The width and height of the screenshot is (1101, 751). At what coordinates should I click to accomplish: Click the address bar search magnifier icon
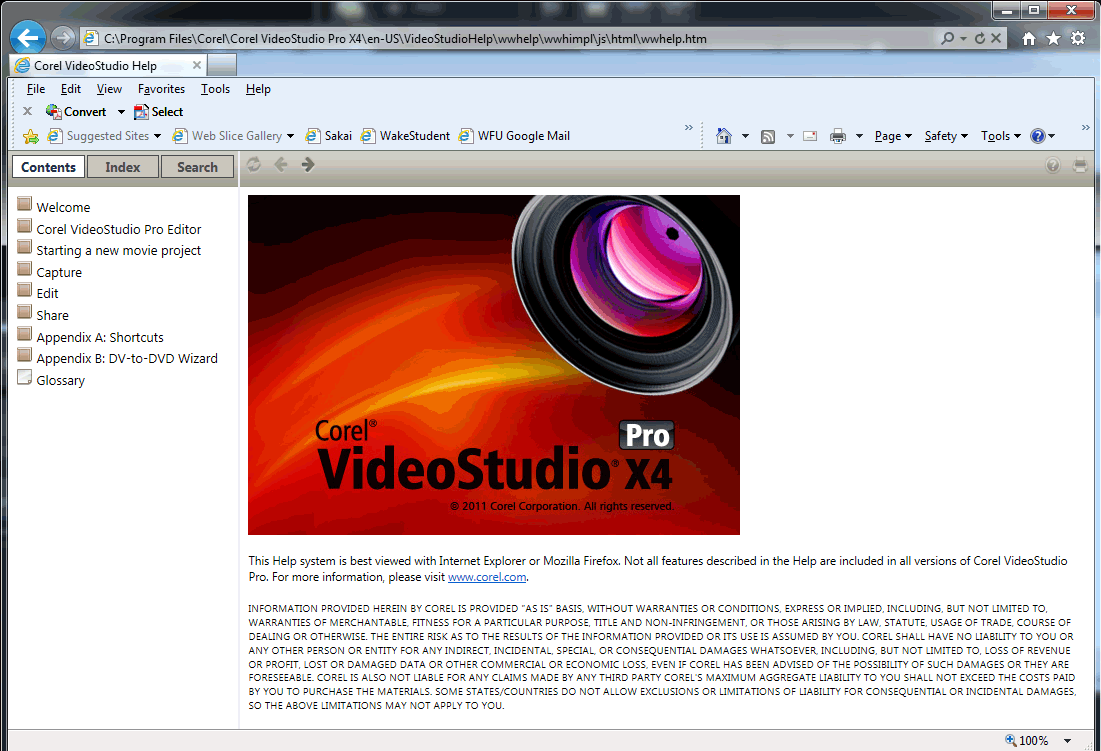[948, 38]
